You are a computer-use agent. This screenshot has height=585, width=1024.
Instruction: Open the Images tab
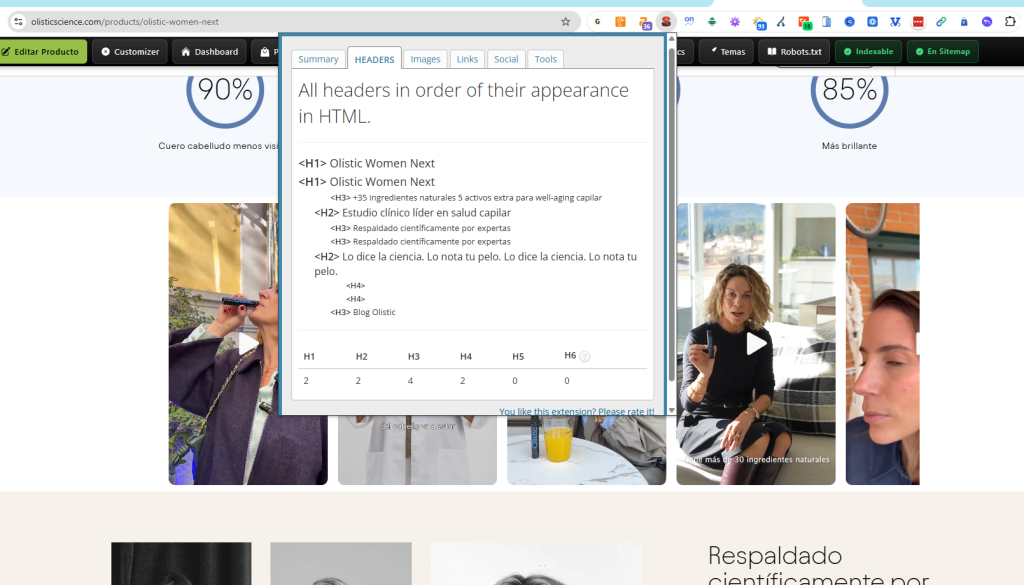click(x=425, y=59)
